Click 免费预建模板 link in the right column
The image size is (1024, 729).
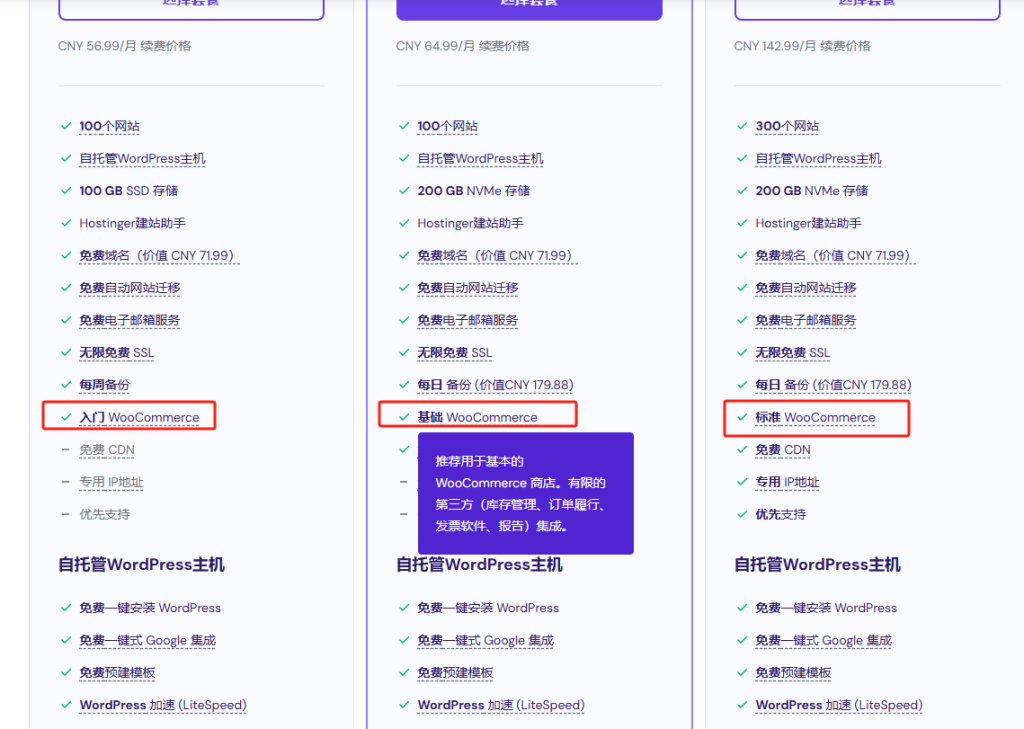click(793, 672)
